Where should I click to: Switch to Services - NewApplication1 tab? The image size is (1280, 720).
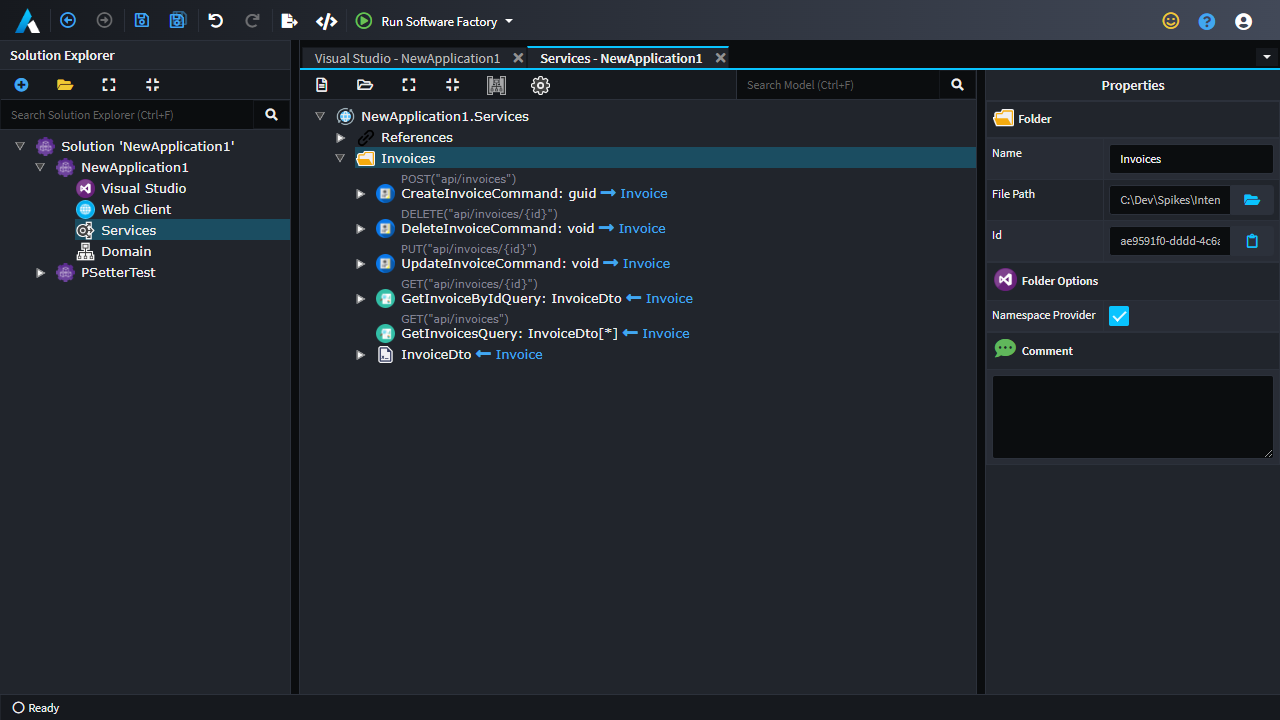coord(621,58)
